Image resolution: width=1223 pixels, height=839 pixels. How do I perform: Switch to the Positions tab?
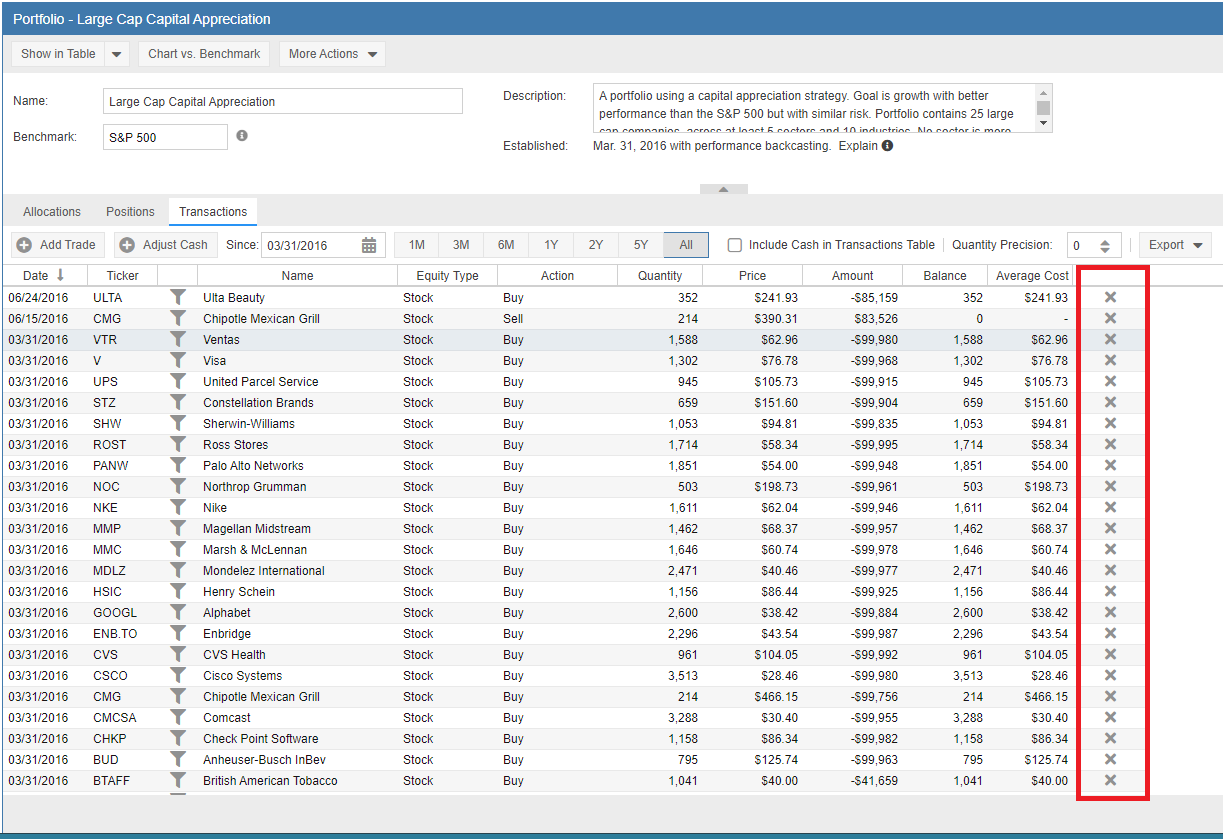[130, 212]
